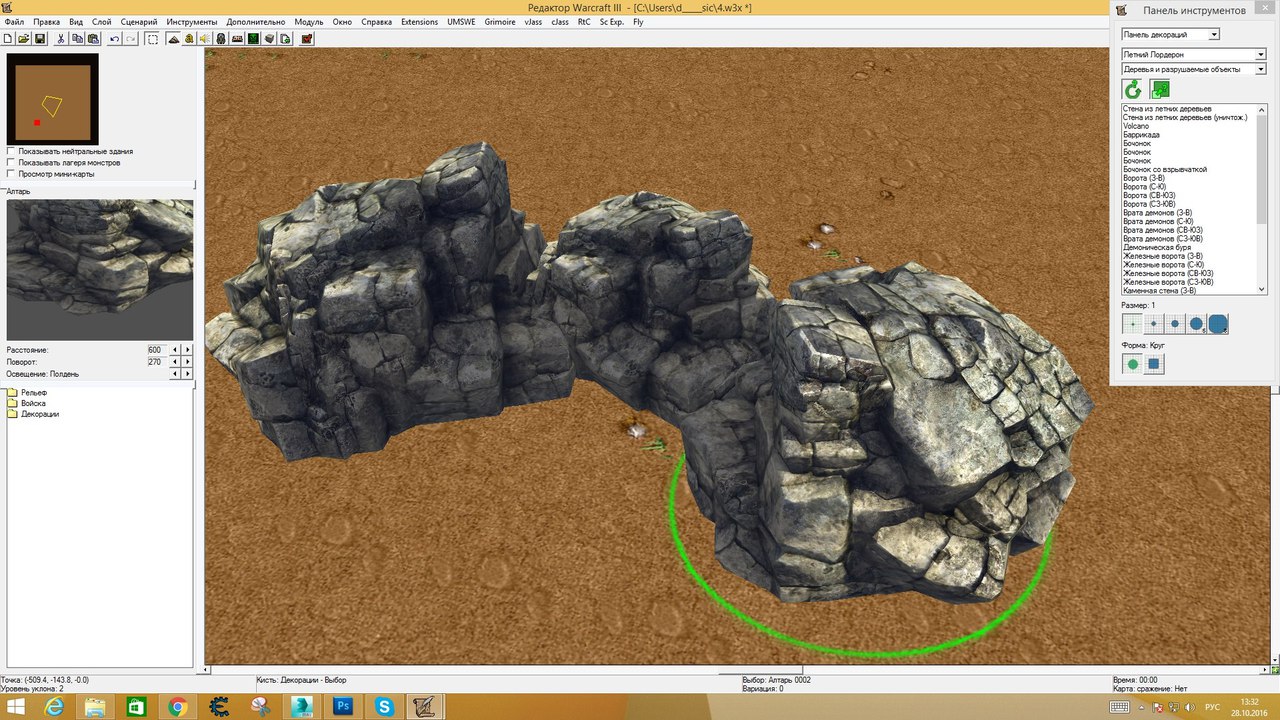Image resolution: width=1280 pixels, height=720 pixels.
Task: Open Skype from the taskbar
Action: 385,706
